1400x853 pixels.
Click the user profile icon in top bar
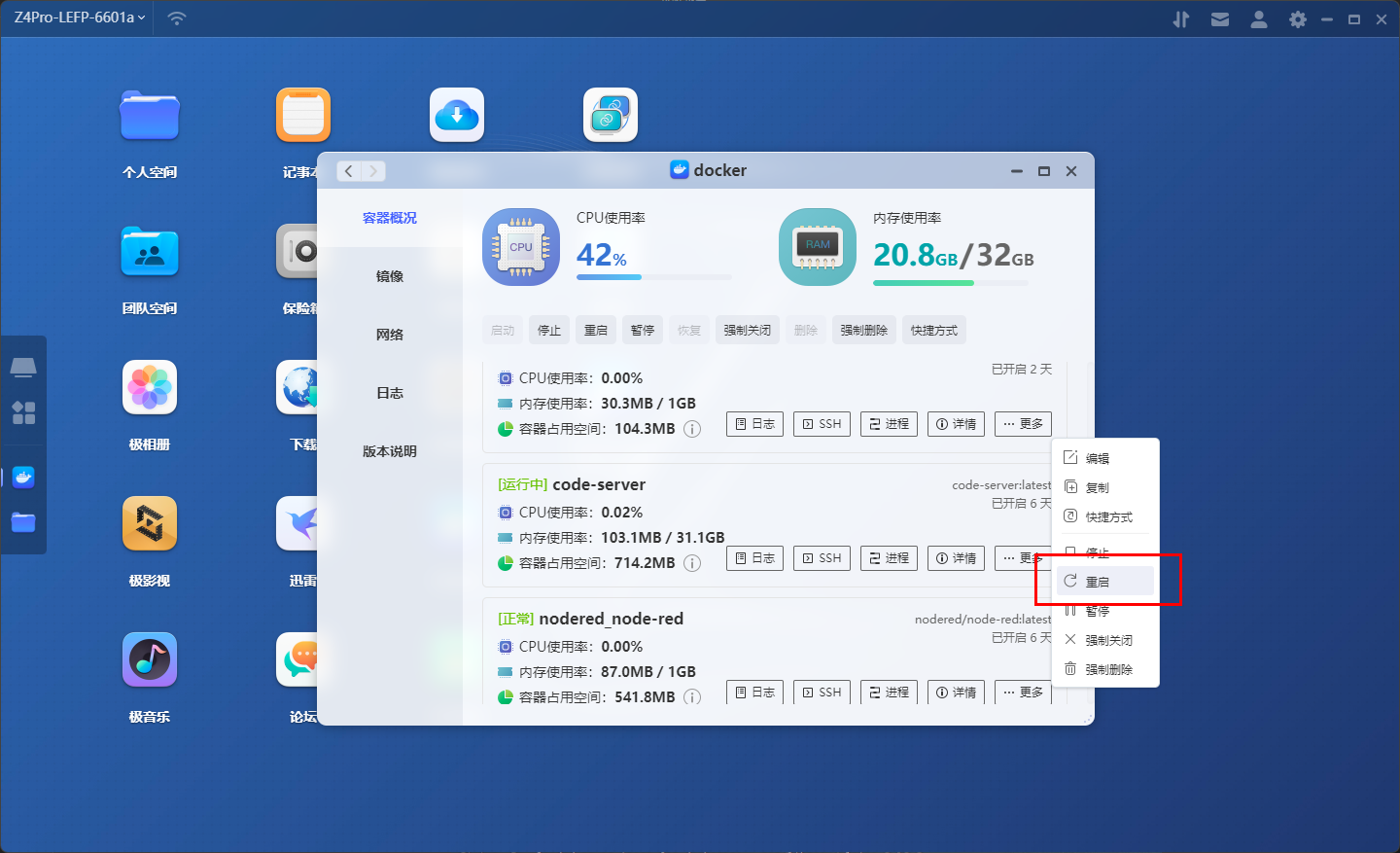click(x=1258, y=19)
